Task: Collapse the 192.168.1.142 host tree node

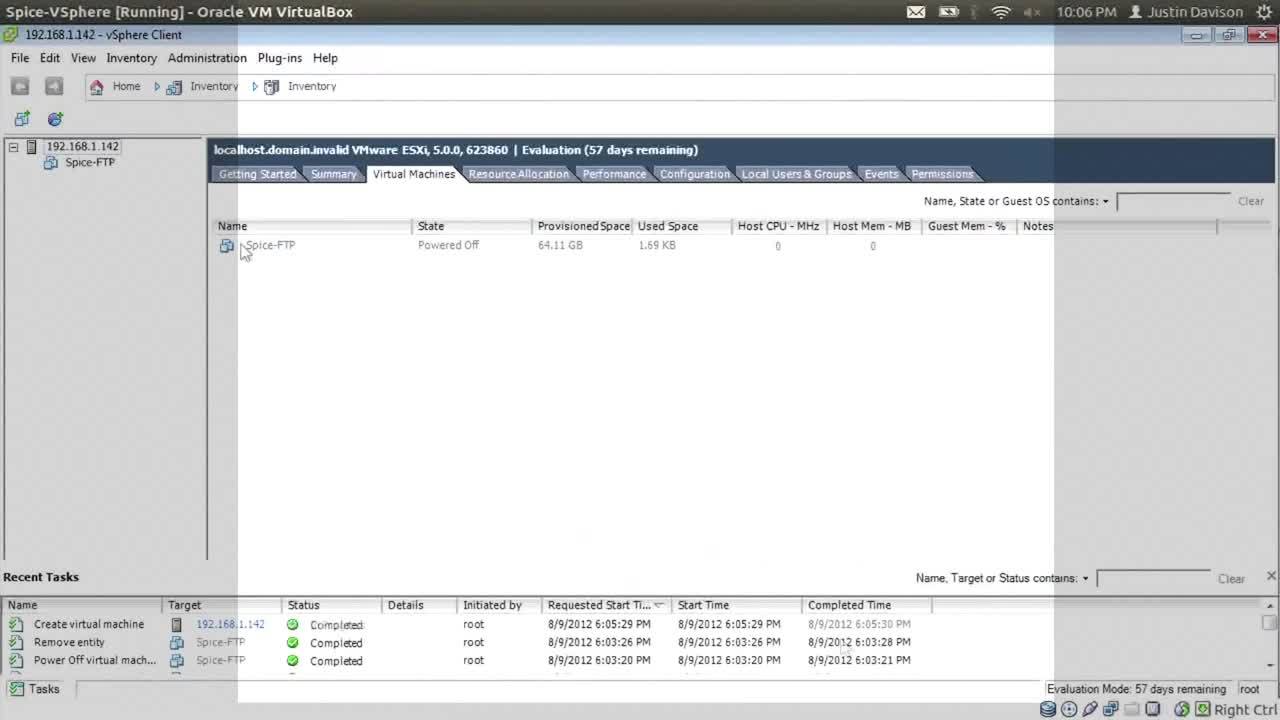Action: 13,147
